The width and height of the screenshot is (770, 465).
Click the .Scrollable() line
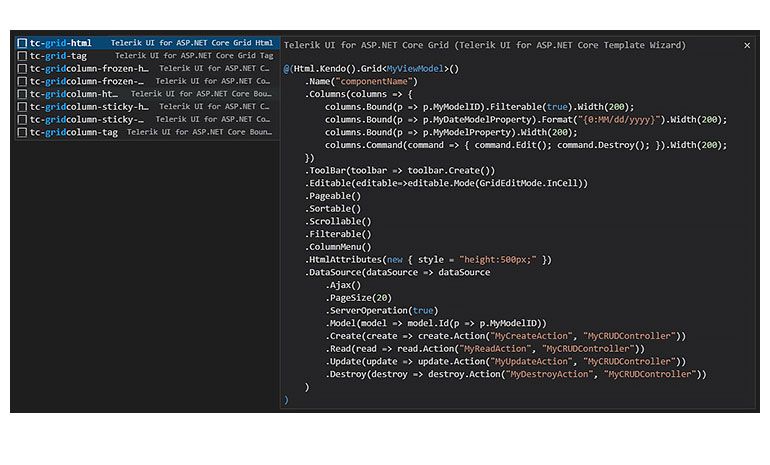click(338, 222)
